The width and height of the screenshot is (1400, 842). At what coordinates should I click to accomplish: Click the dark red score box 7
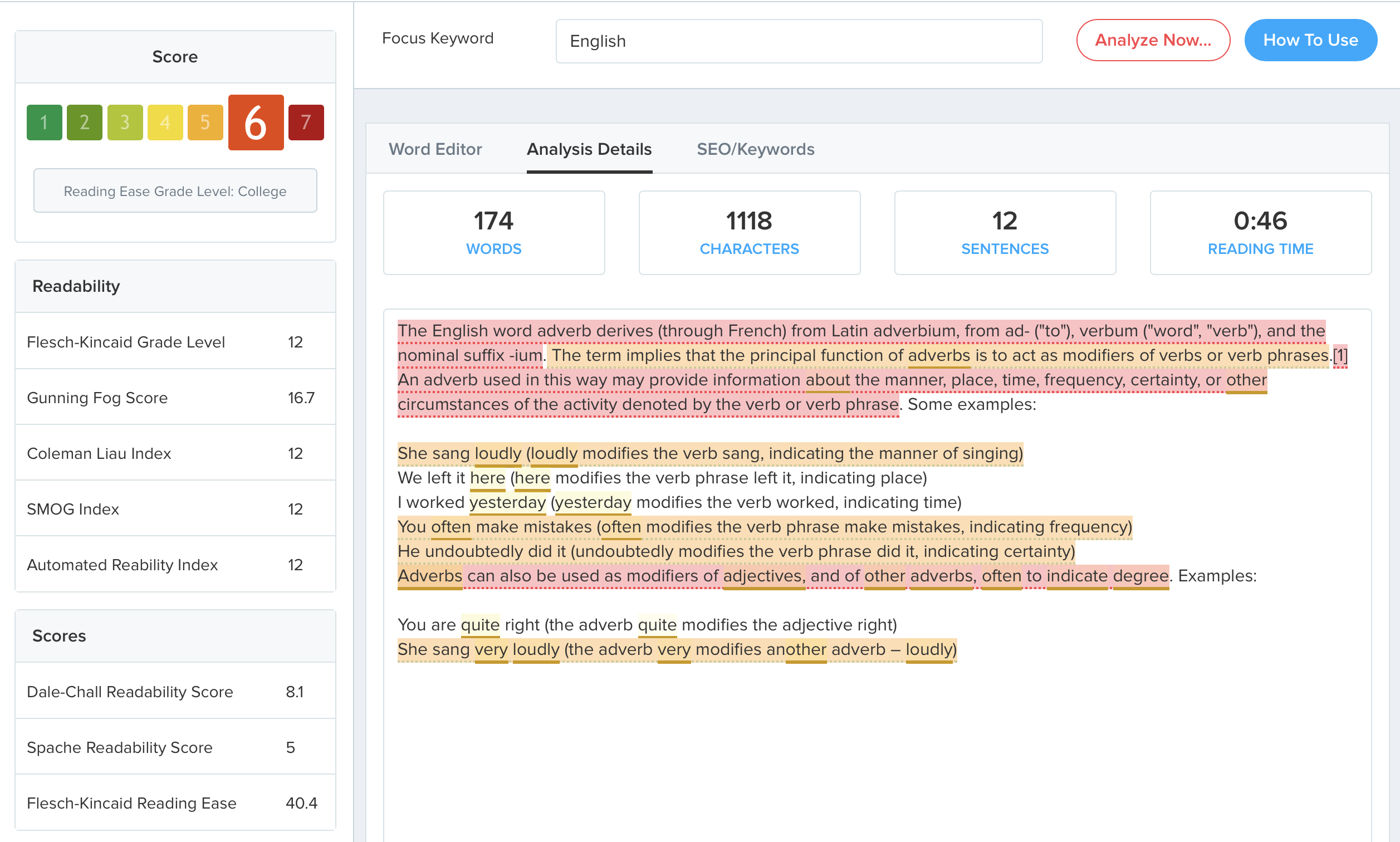point(306,122)
